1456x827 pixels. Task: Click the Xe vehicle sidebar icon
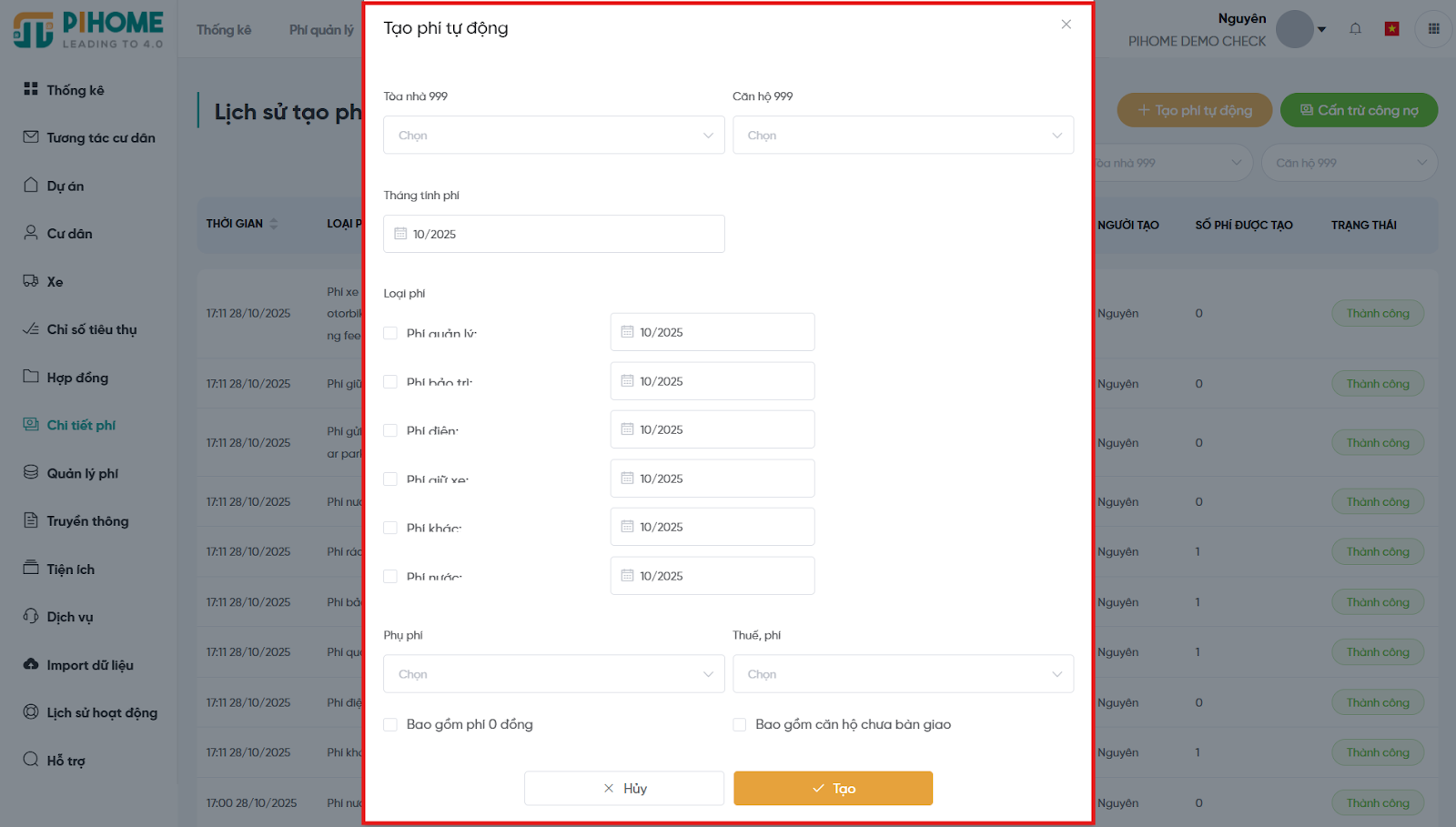[31, 281]
